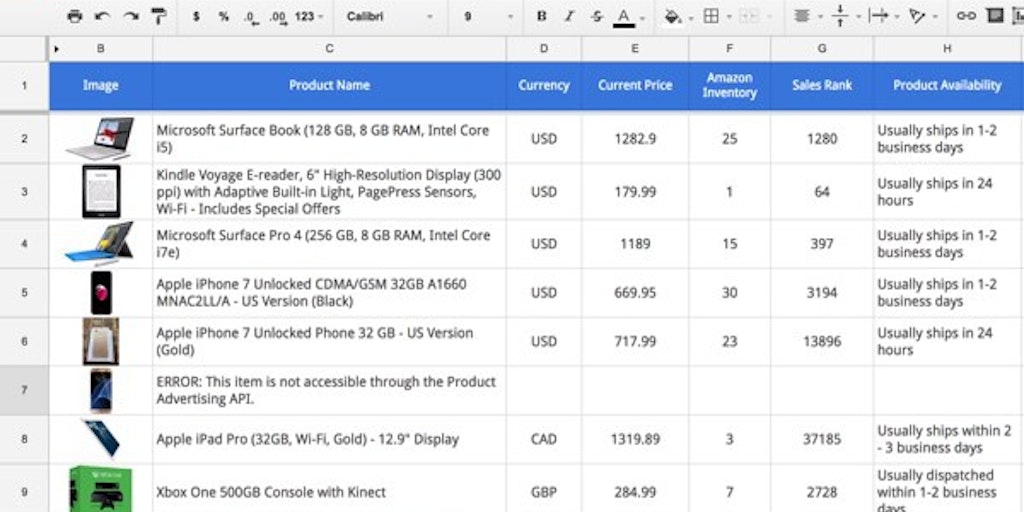Open the Calibri font dropdown
Image resolution: width=1024 pixels, height=512 pixels.
[389, 16]
